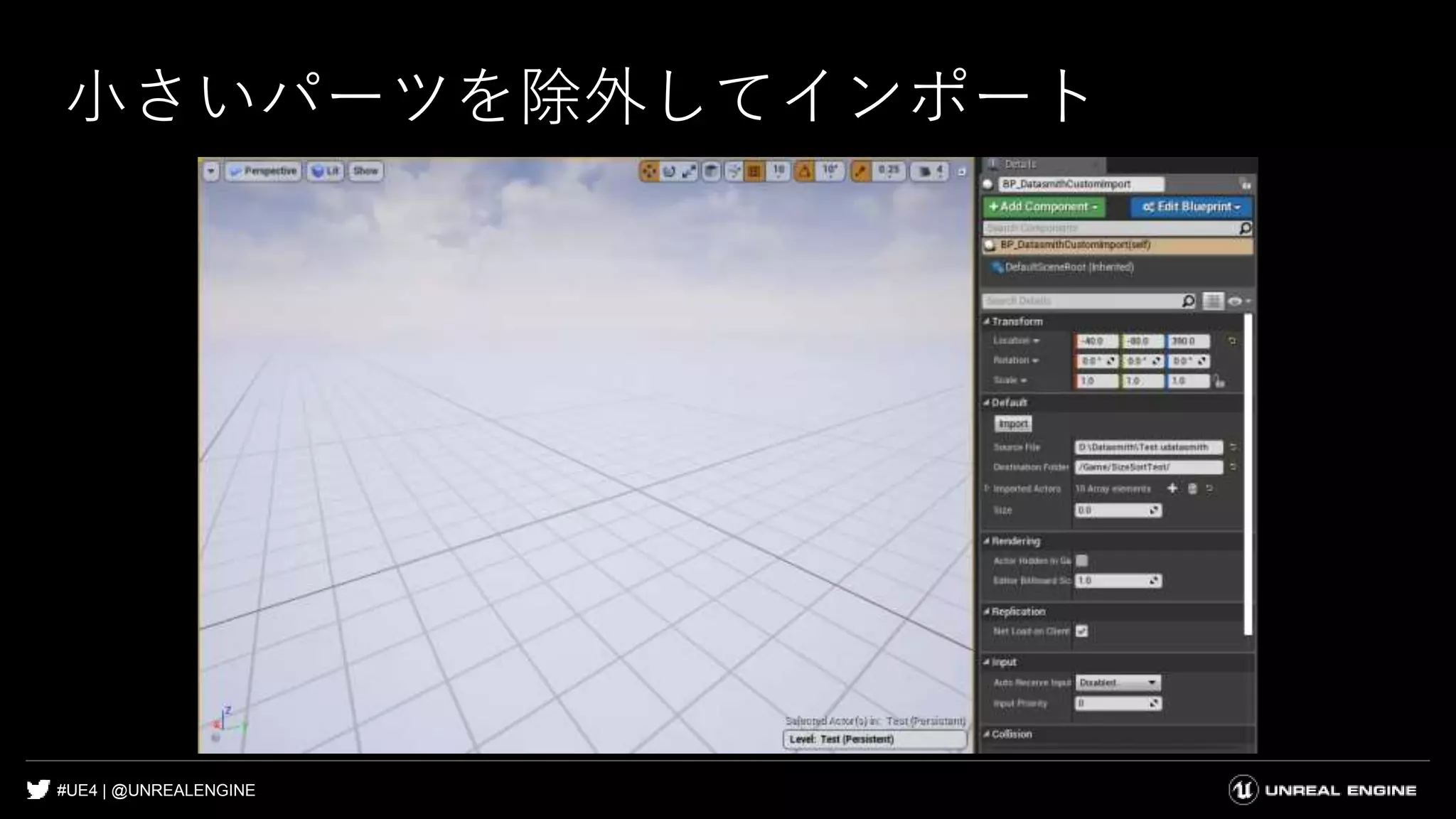Click Scale Y field 1.0
This screenshot has width=1456, height=819.
pos(1142,381)
